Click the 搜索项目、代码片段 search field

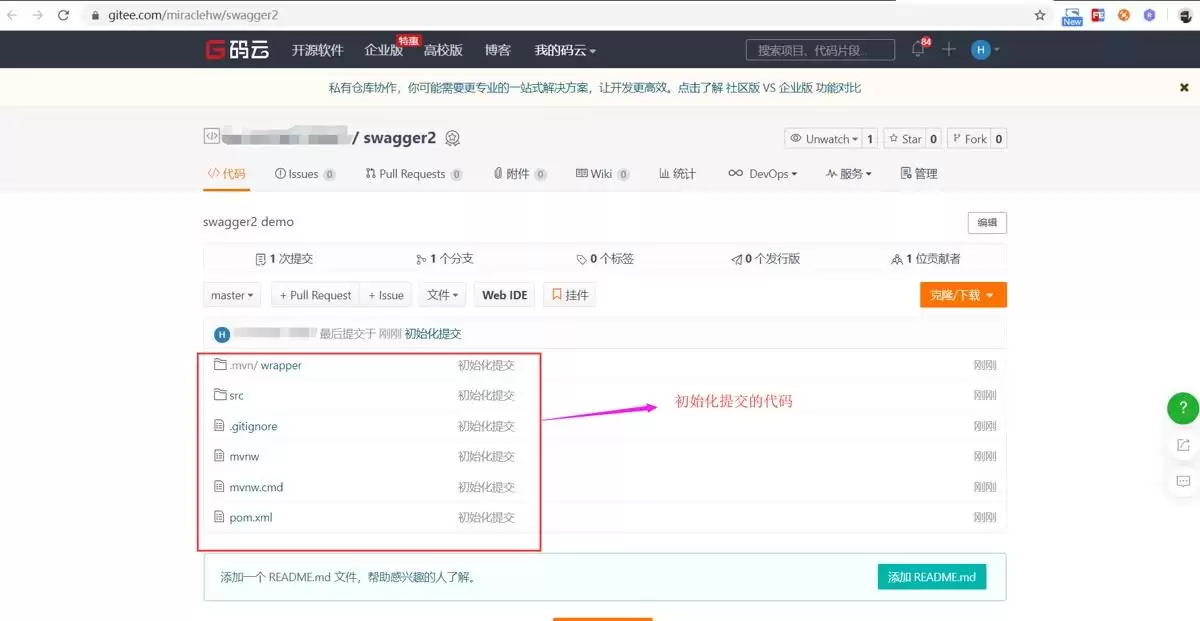pyautogui.click(x=820, y=48)
